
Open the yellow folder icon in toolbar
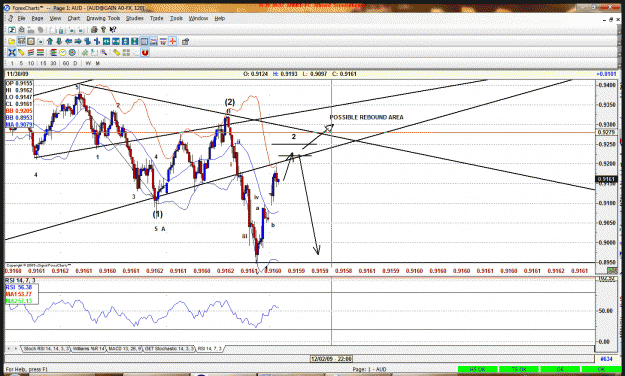click(12, 41)
